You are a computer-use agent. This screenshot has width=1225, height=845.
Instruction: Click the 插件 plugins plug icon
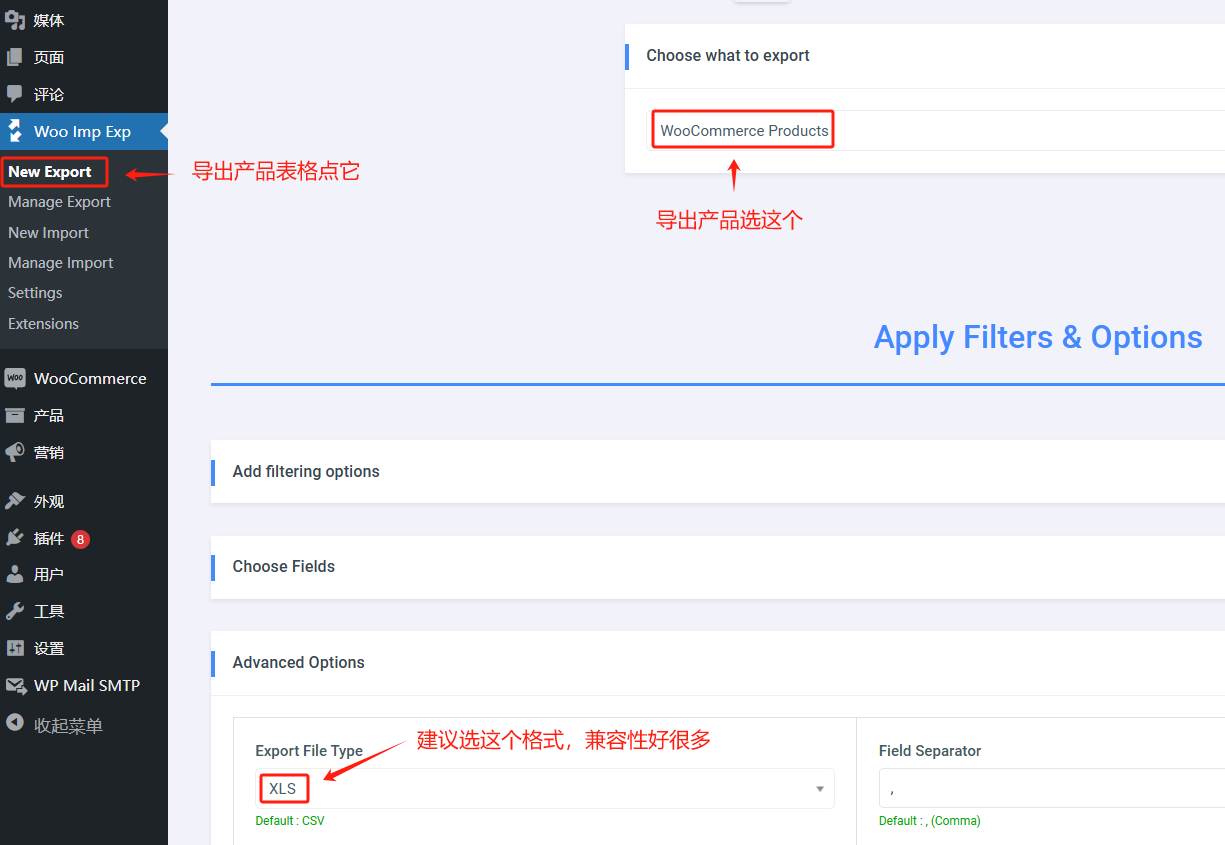coord(15,538)
